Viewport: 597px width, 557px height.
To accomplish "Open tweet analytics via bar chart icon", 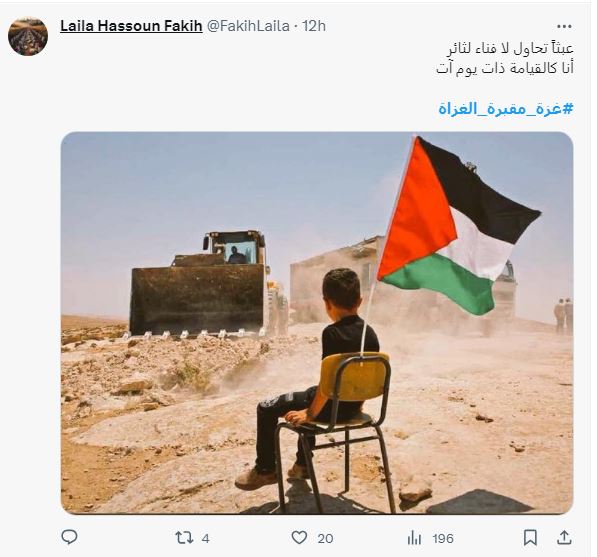I will (414, 538).
